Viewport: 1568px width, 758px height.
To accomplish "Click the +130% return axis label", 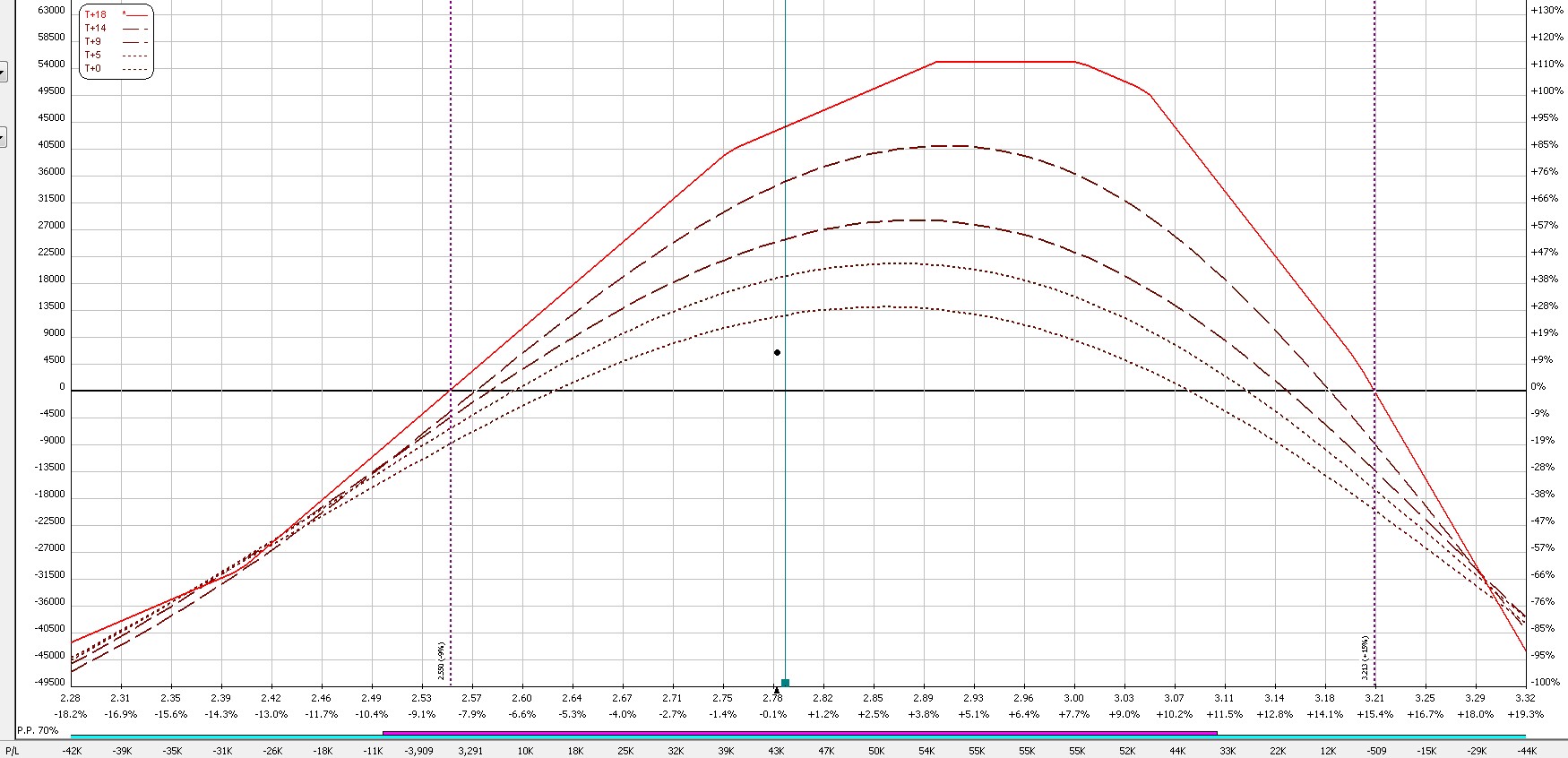I will click(1547, 11).
